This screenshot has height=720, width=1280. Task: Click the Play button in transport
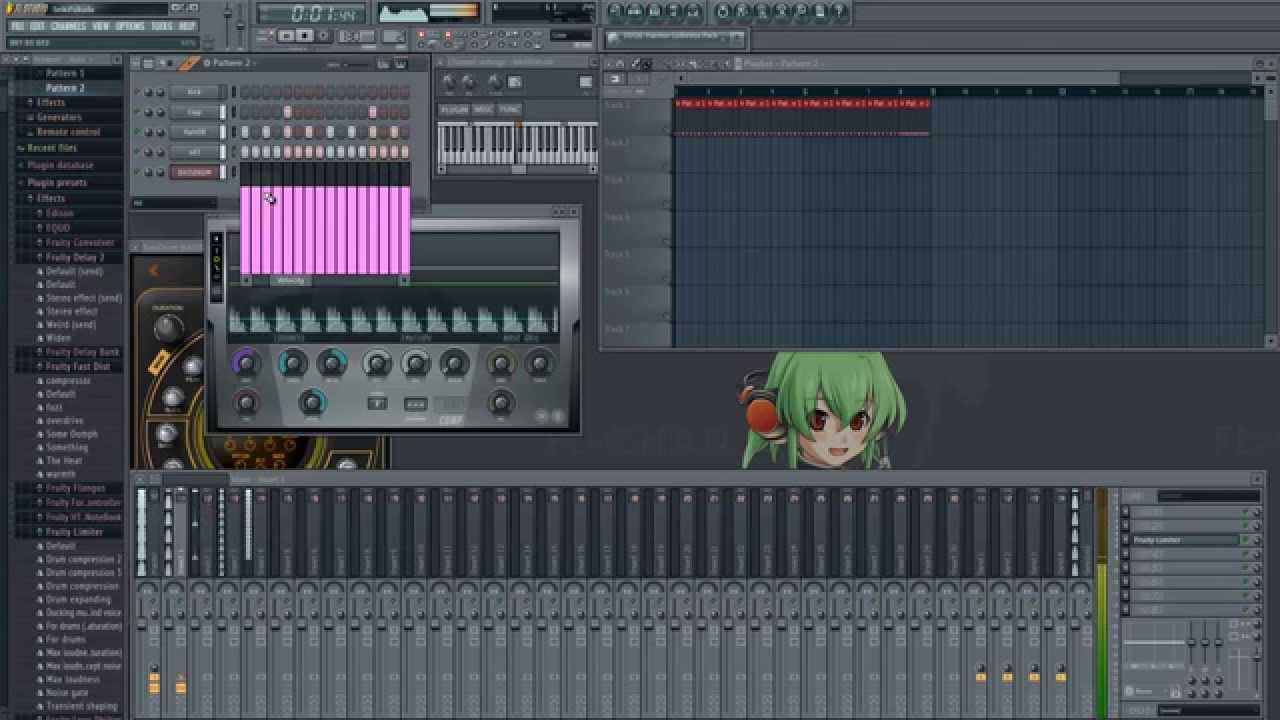286,36
